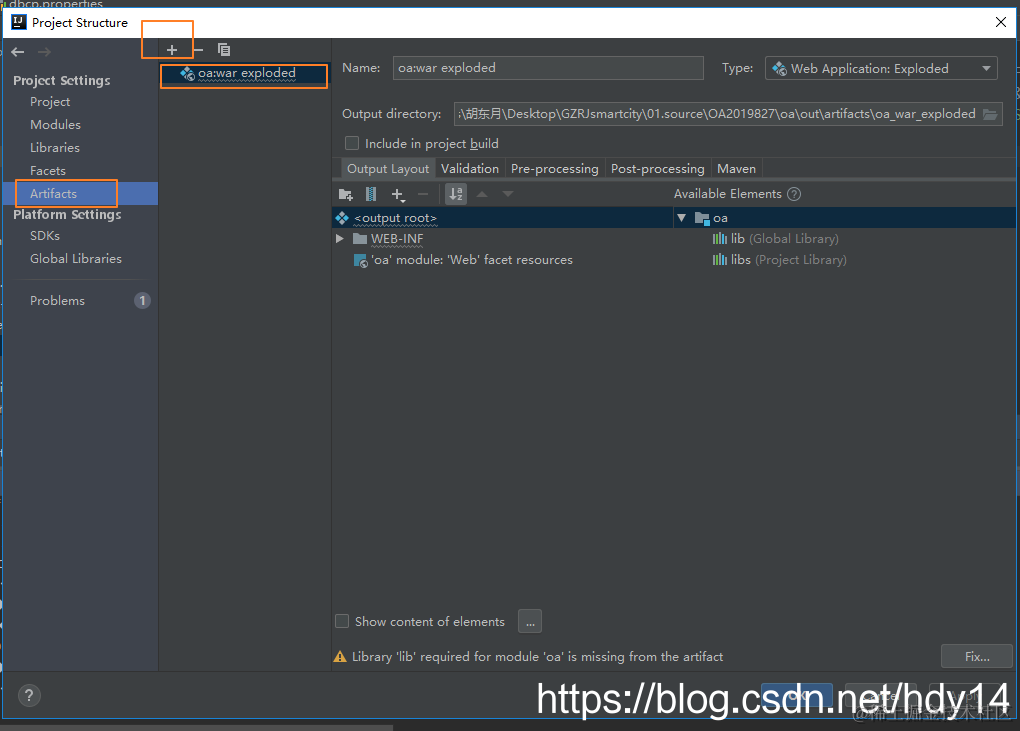This screenshot has width=1020, height=731.
Task: Close the Project Structure dialog
Action: (1000, 22)
